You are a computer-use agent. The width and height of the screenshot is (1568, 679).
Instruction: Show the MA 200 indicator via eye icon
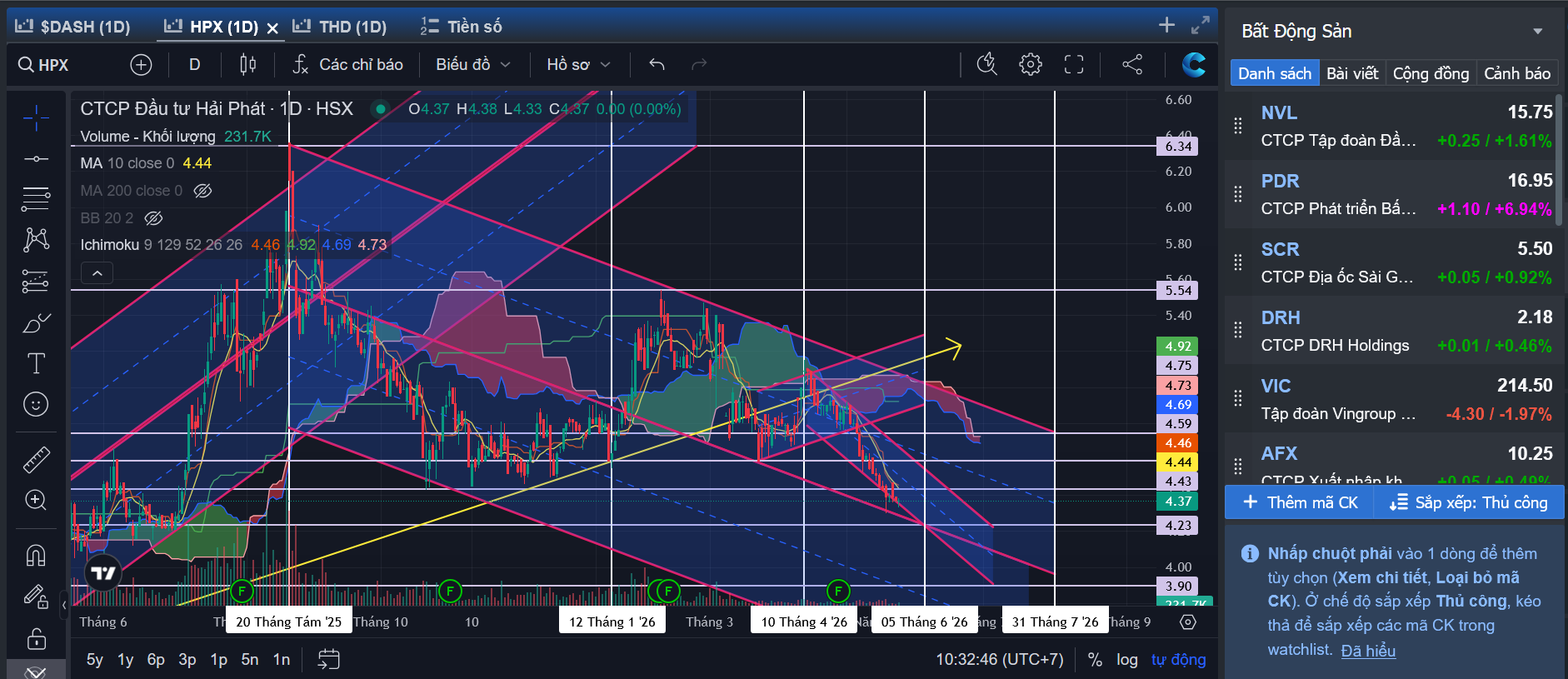tap(202, 191)
